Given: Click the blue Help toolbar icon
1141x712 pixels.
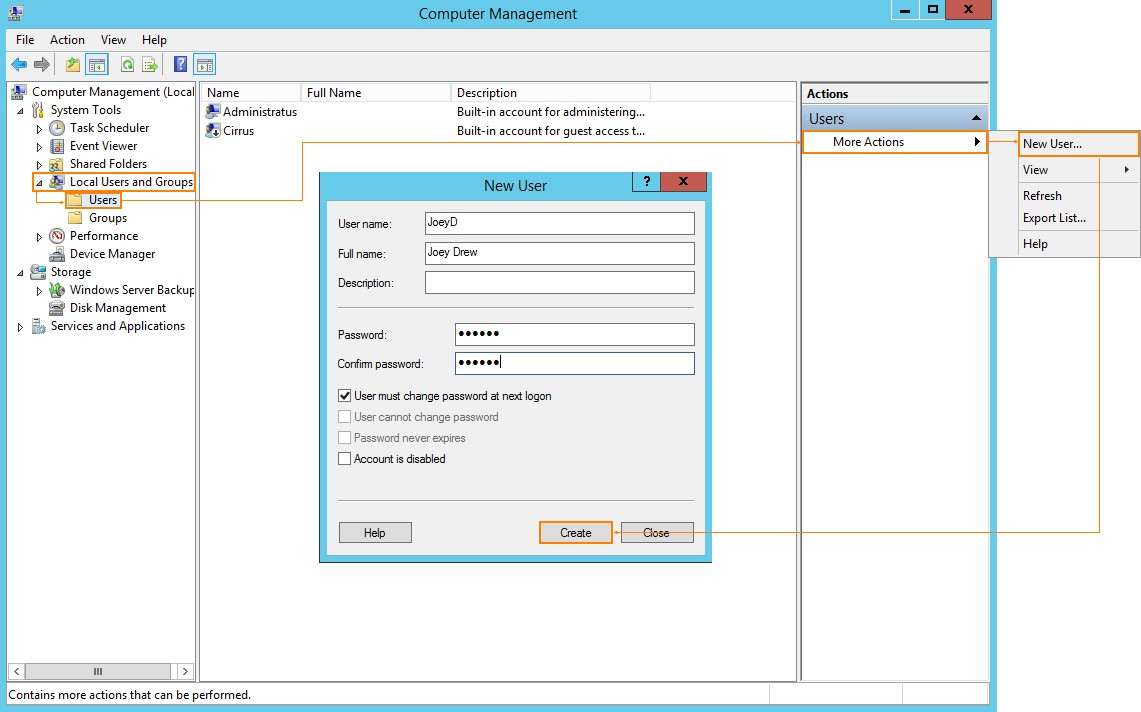Looking at the screenshot, I should 181,65.
